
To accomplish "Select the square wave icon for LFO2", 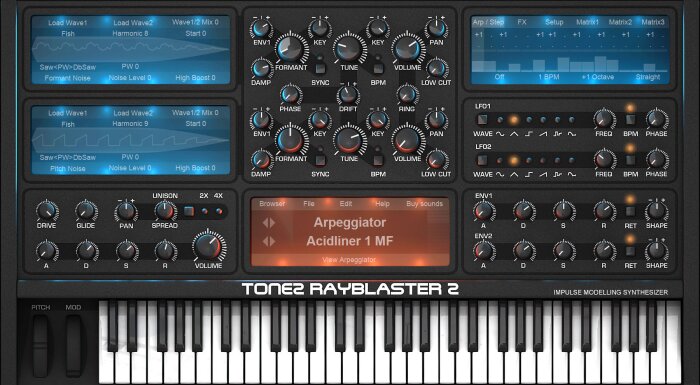I will tap(529, 174).
